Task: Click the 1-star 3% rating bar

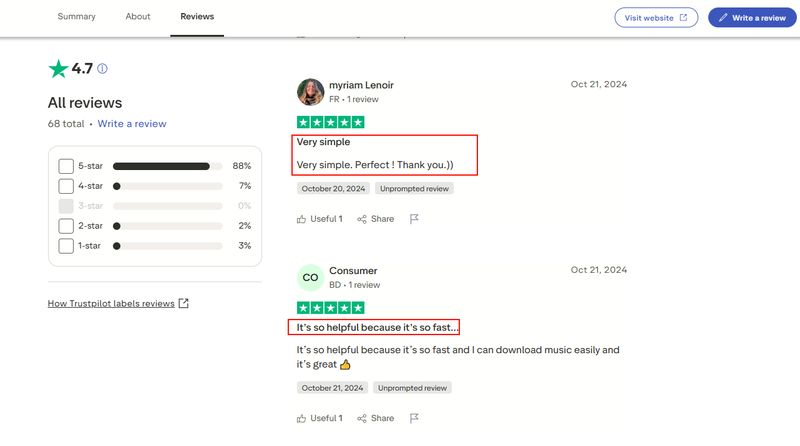Action: point(168,245)
